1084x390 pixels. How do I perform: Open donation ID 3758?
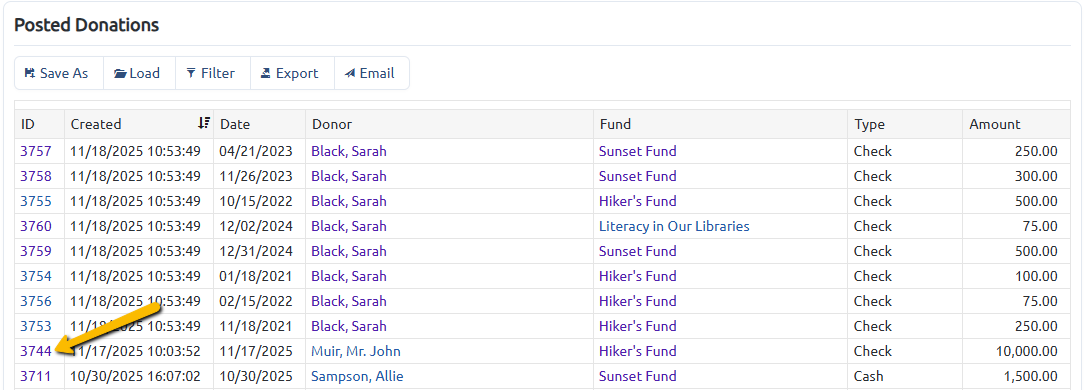pos(36,176)
